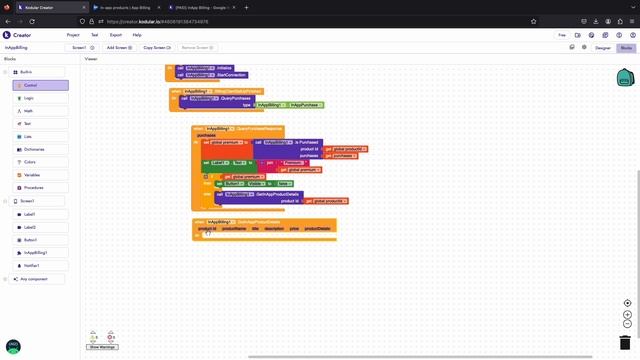Collapse the Built-in blocks group
Viewport: 640px width, 360px height.
(5, 72)
